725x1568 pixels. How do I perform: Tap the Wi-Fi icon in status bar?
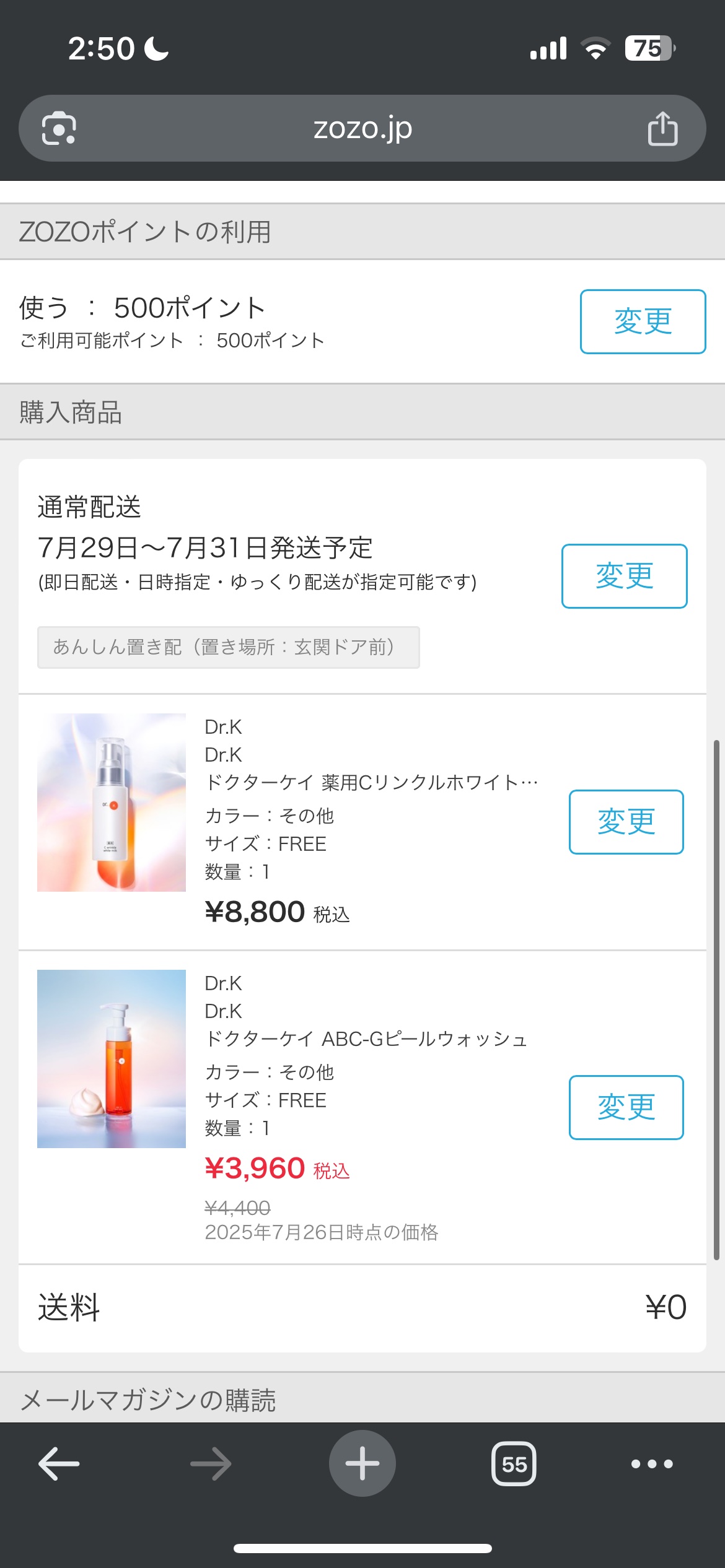[595, 48]
